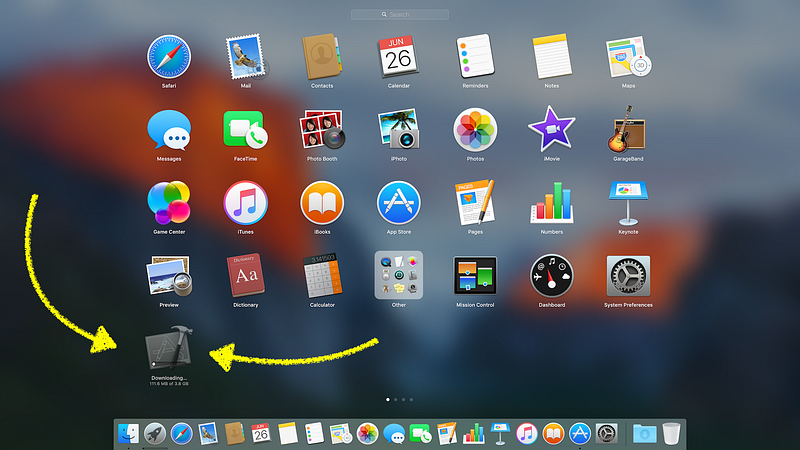Open Messages from the Dock
This screenshot has height=450, width=800.
[x=394, y=434]
